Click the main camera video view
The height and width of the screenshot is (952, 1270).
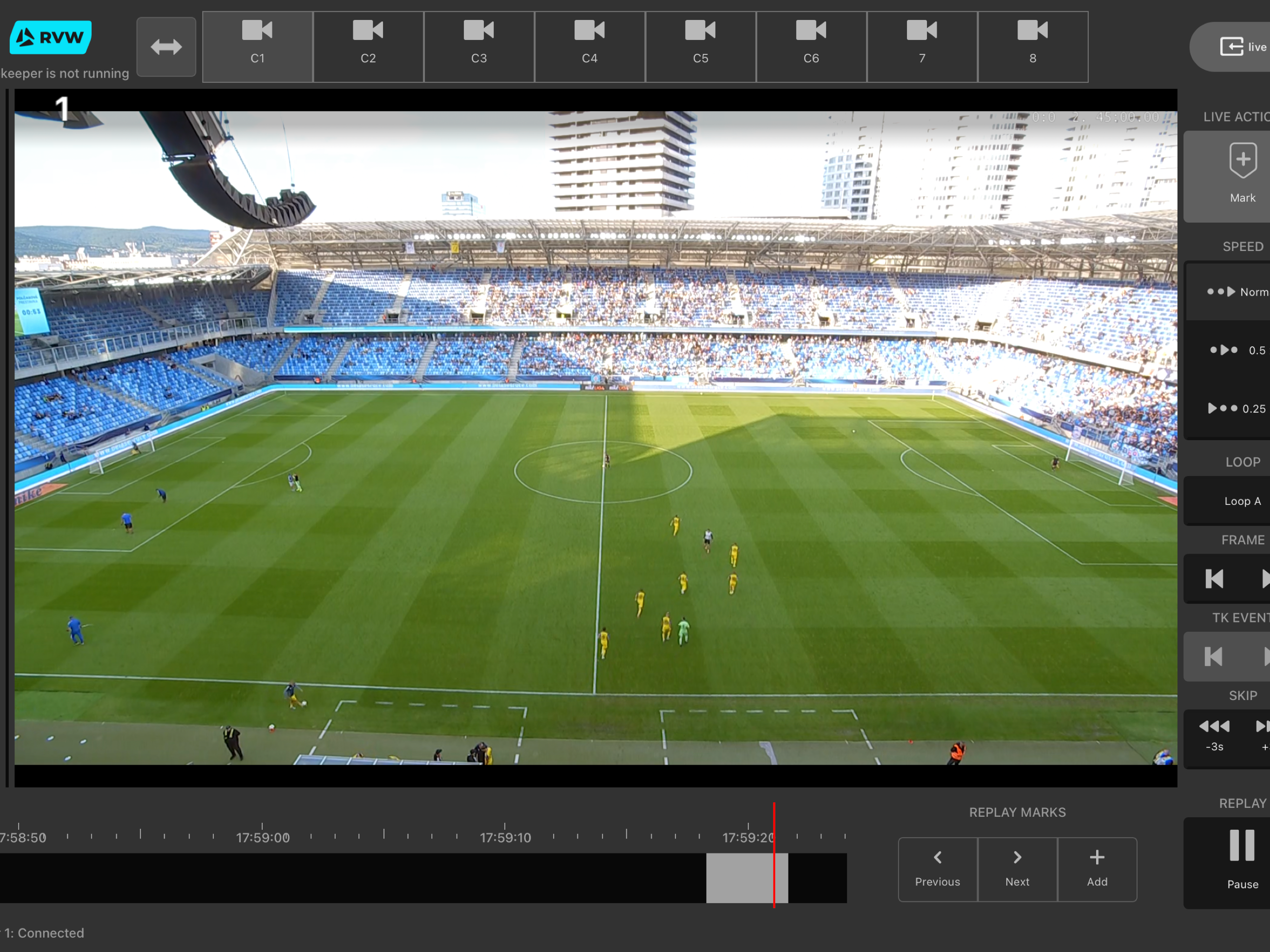(x=596, y=437)
